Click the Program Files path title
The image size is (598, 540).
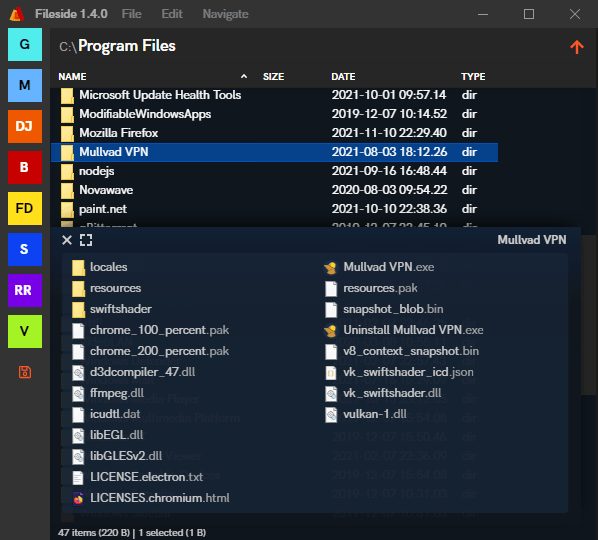click(127, 46)
